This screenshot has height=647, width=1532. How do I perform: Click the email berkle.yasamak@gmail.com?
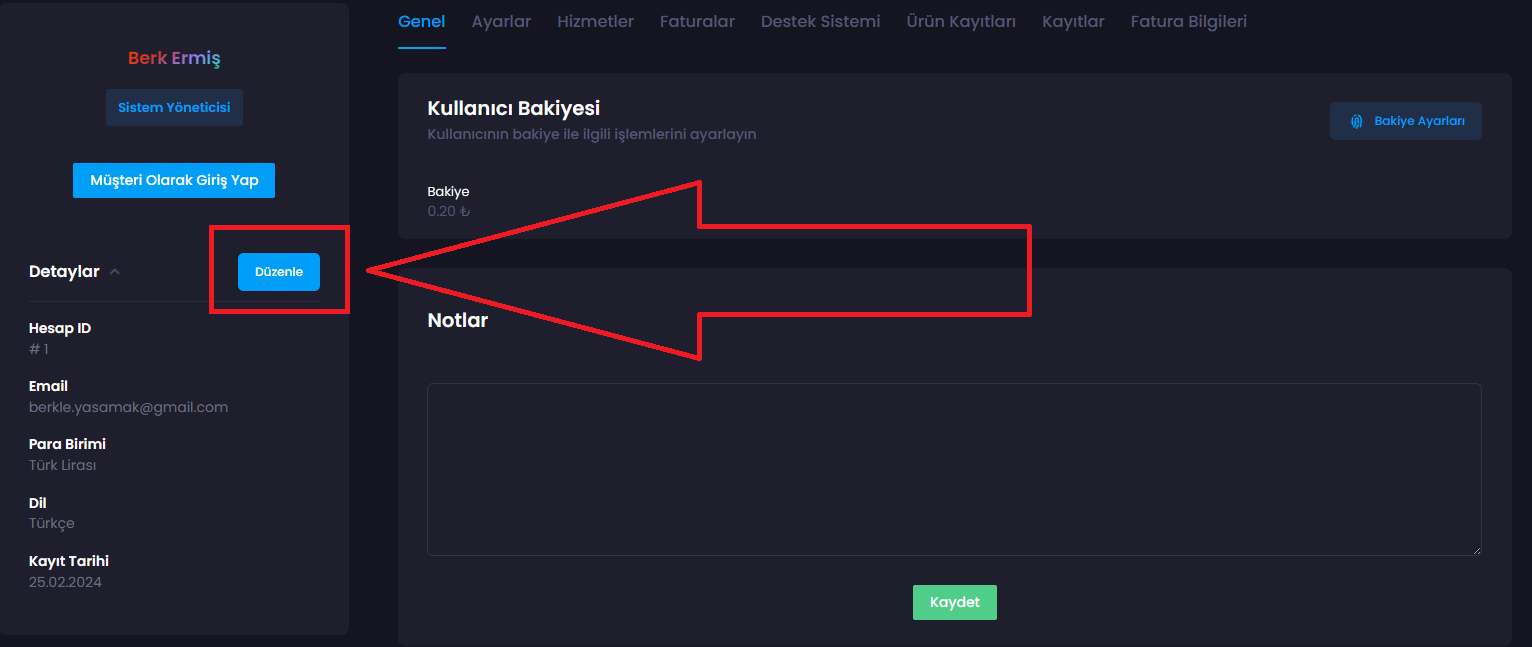tap(128, 407)
